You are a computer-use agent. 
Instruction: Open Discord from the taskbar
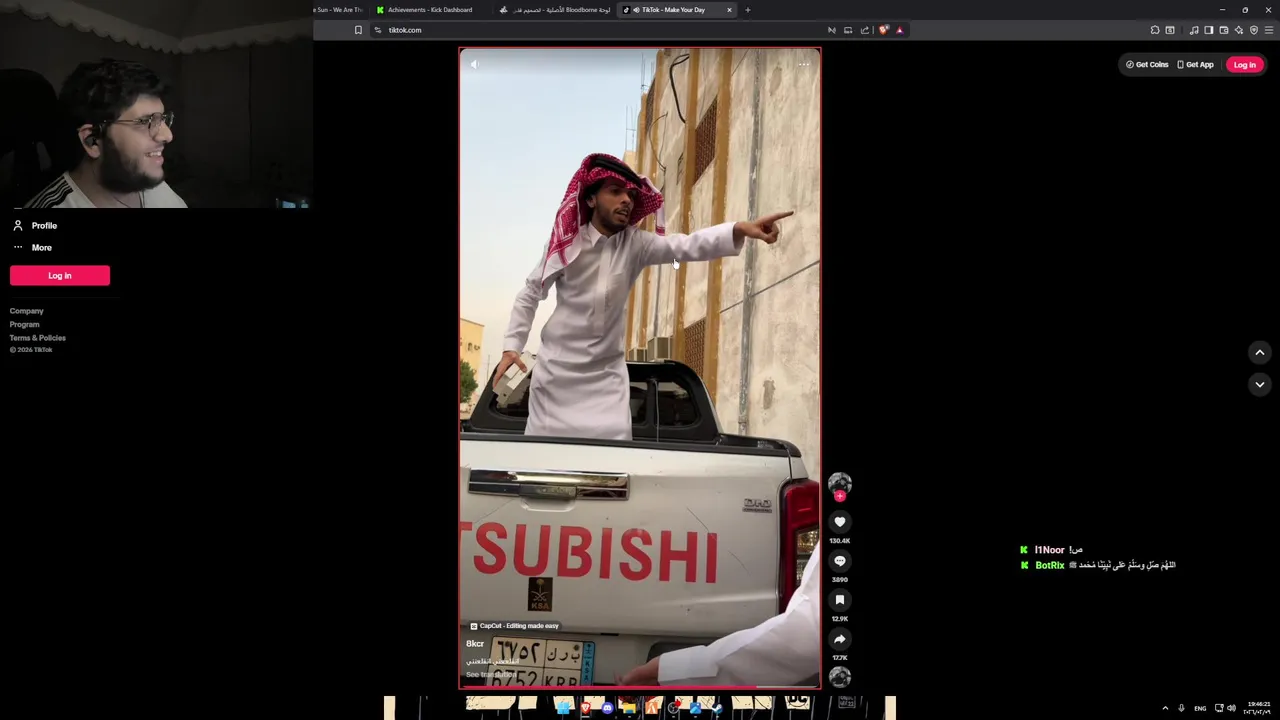pyautogui.click(x=607, y=708)
